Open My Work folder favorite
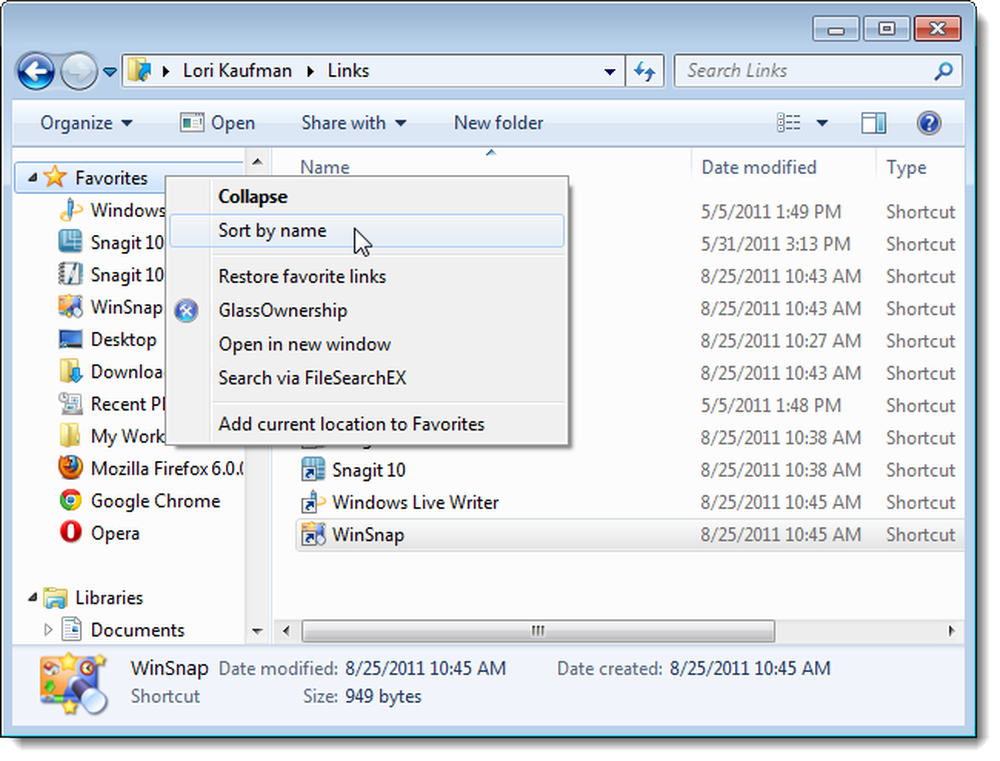1000x761 pixels. click(128, 436)
